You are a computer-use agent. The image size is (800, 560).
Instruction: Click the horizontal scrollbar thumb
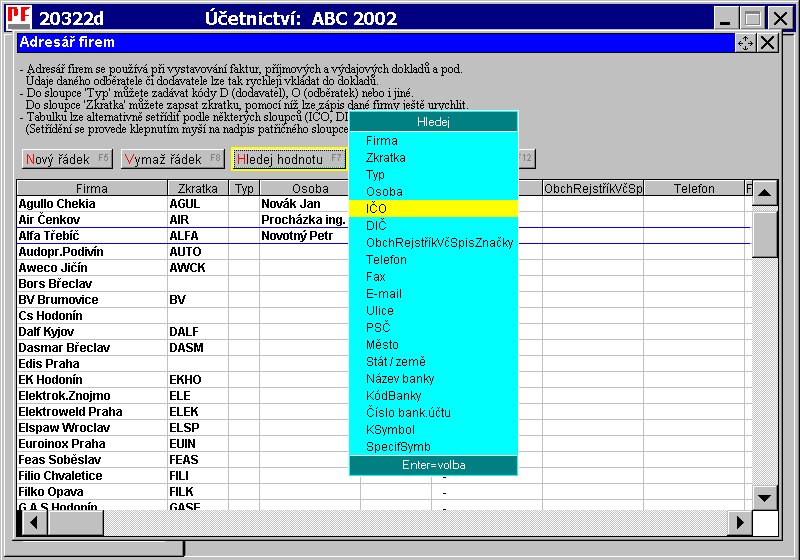point(76,522)
